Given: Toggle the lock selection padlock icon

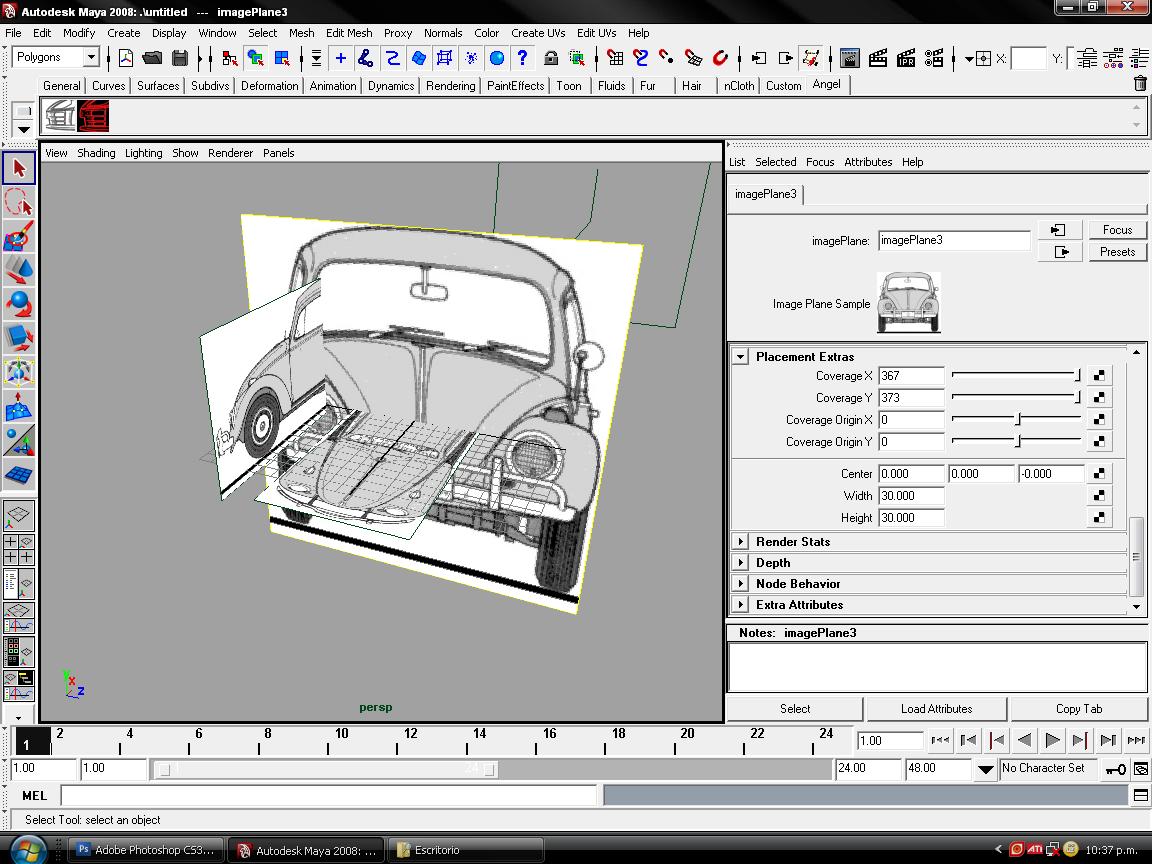Looking at the screenshot, I should (550, 58).
